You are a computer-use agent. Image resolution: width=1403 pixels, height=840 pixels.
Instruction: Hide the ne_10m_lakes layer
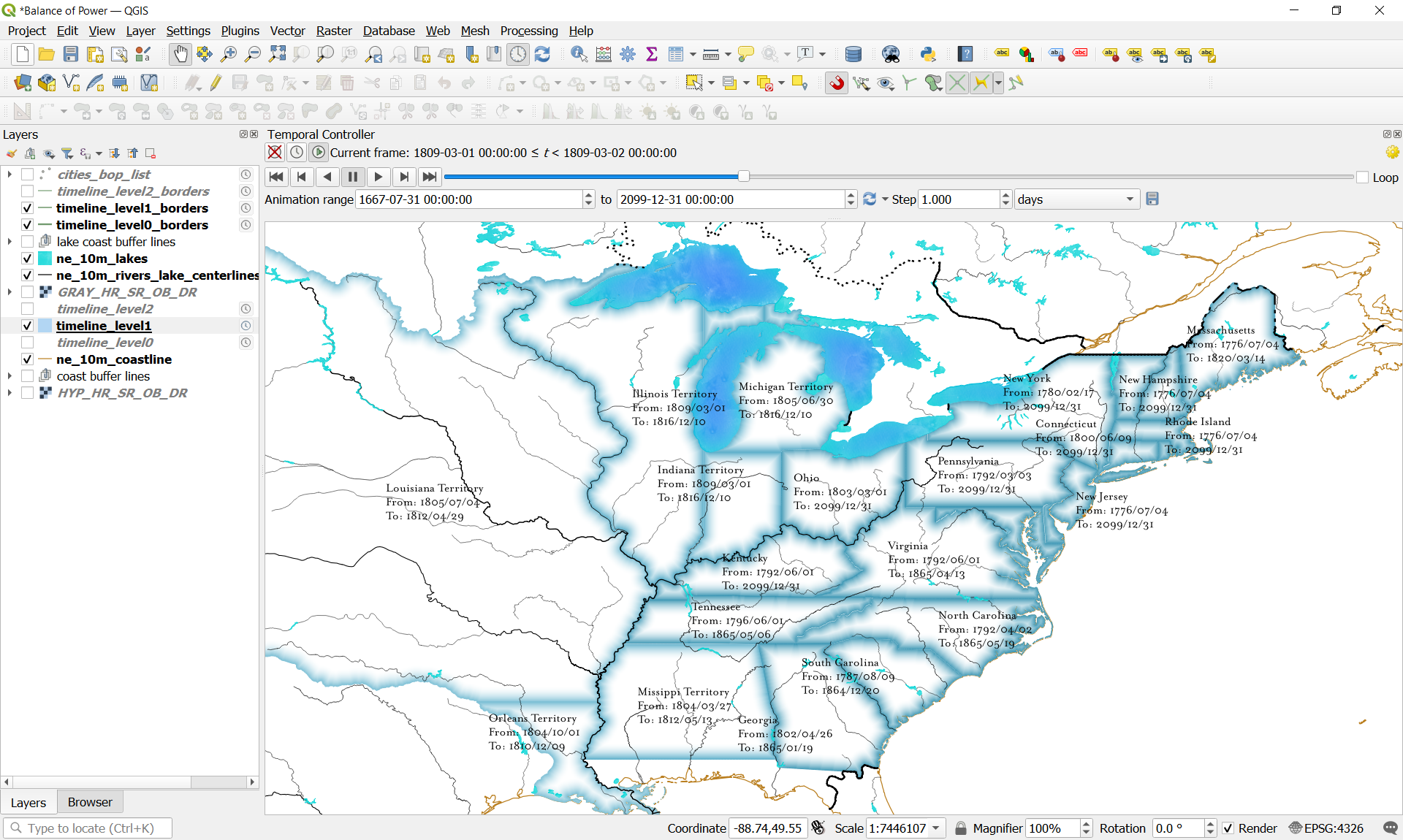click(x=27, y=258)
